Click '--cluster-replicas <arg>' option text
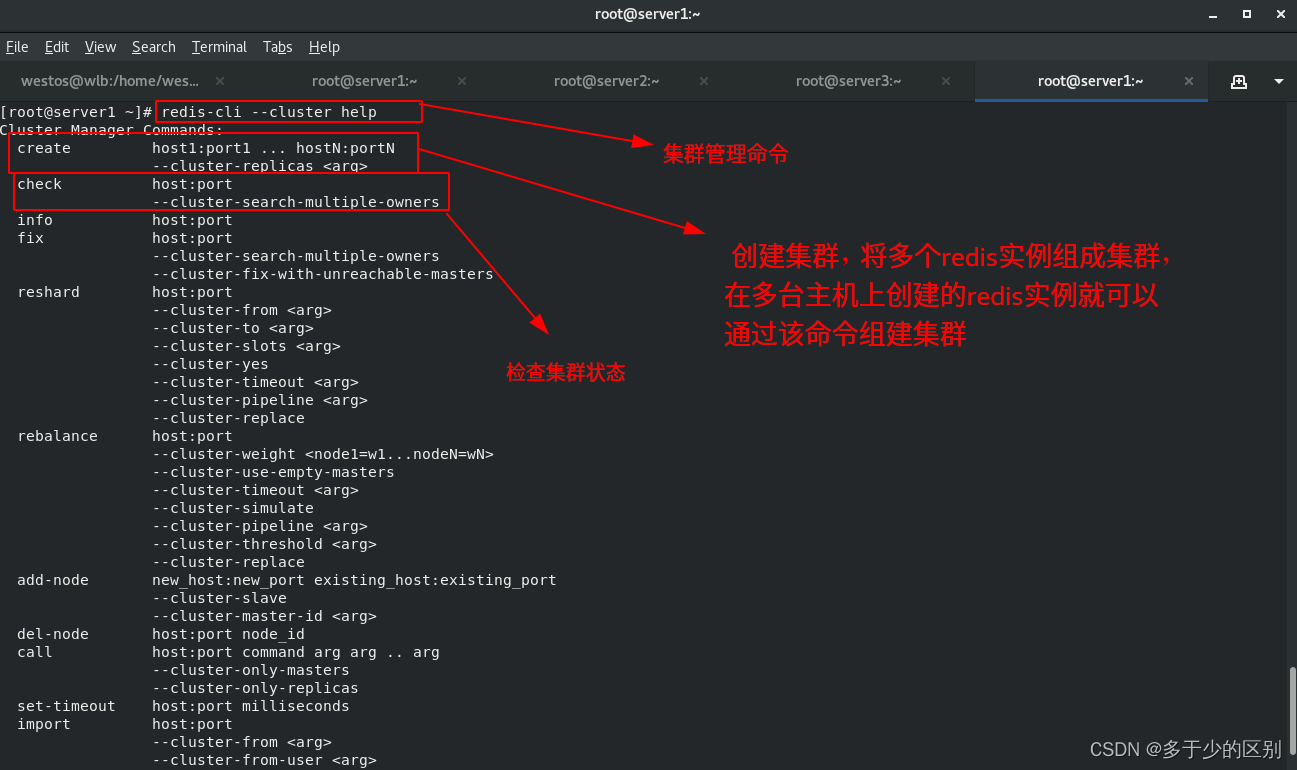Viewport: 1297px width, 770px height. pyautogui.click(x=260, y=166)
